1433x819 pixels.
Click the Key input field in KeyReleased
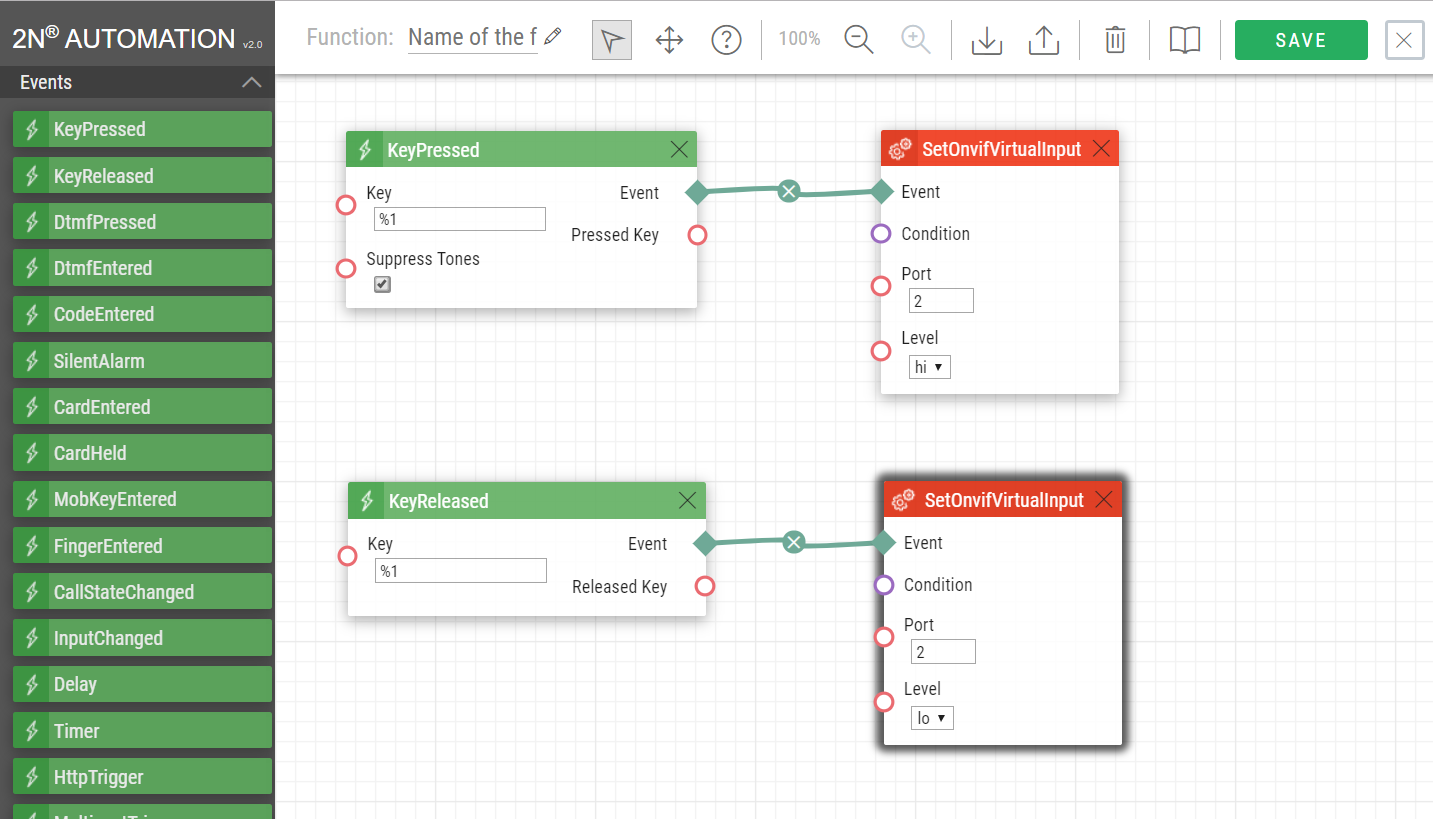[x=461, y=571]
